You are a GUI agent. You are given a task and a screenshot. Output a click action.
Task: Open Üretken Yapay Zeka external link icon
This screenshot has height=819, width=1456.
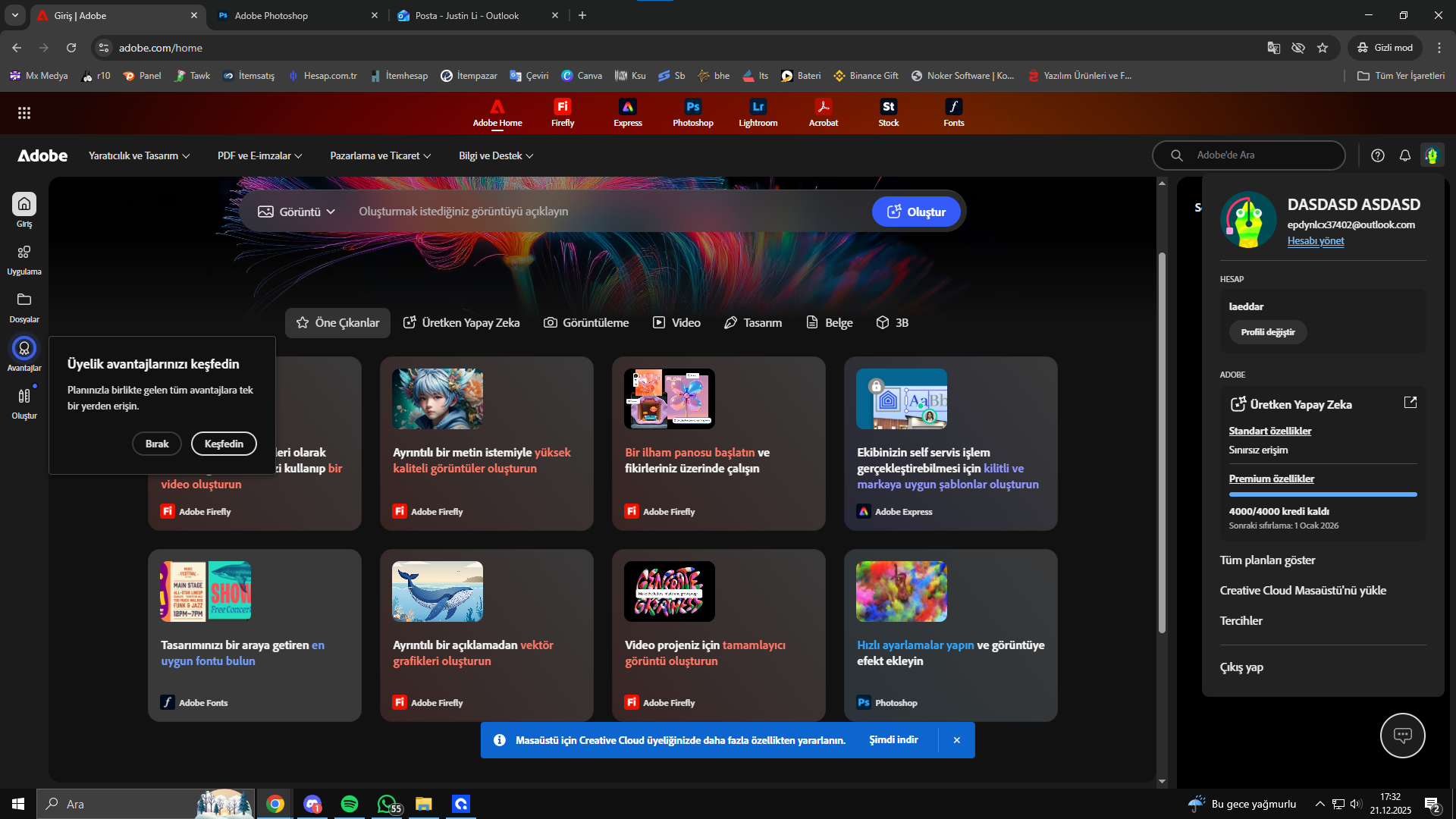click(1410, 403)
